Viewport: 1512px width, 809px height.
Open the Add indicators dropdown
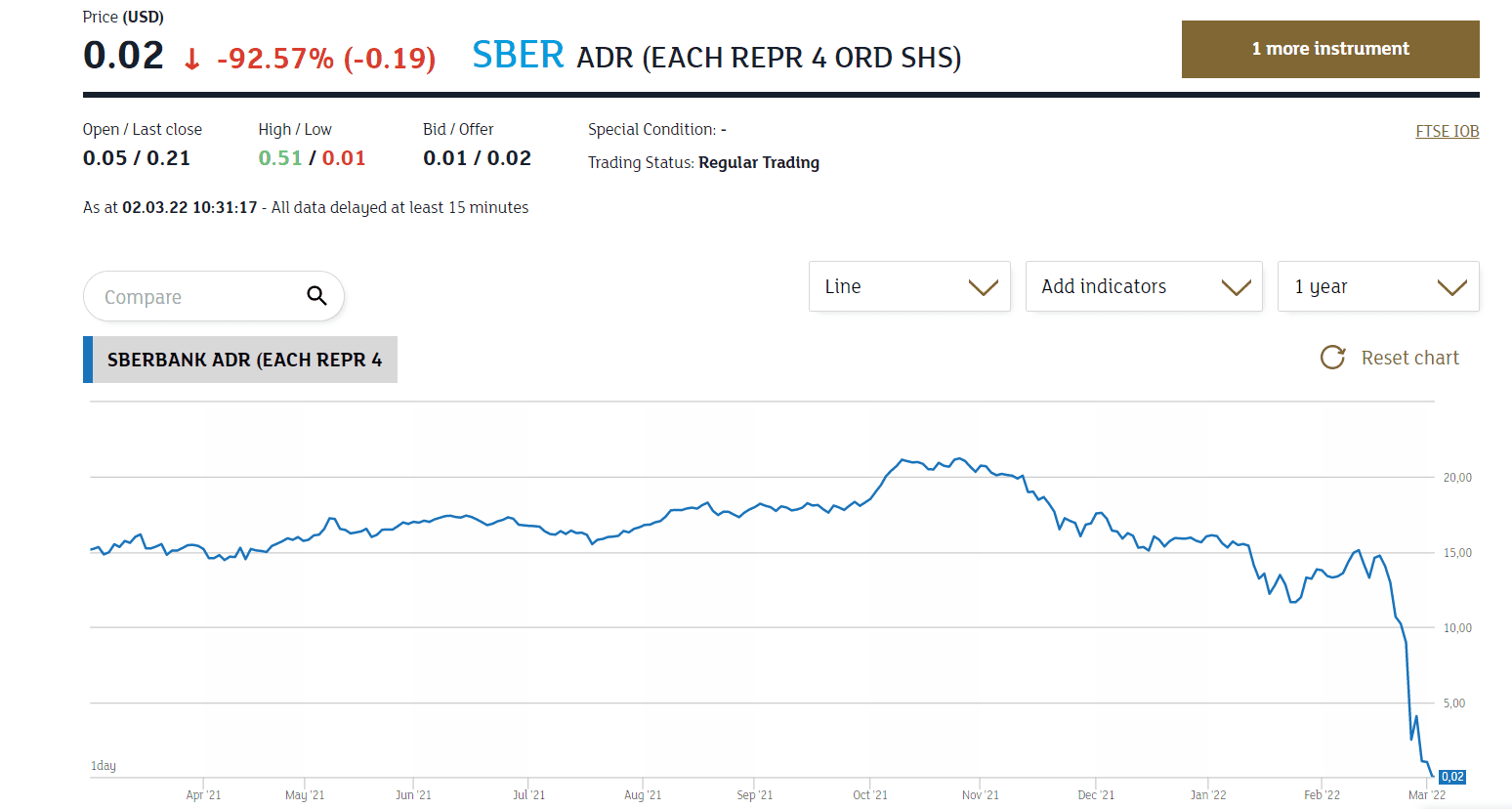point(1144,286)
